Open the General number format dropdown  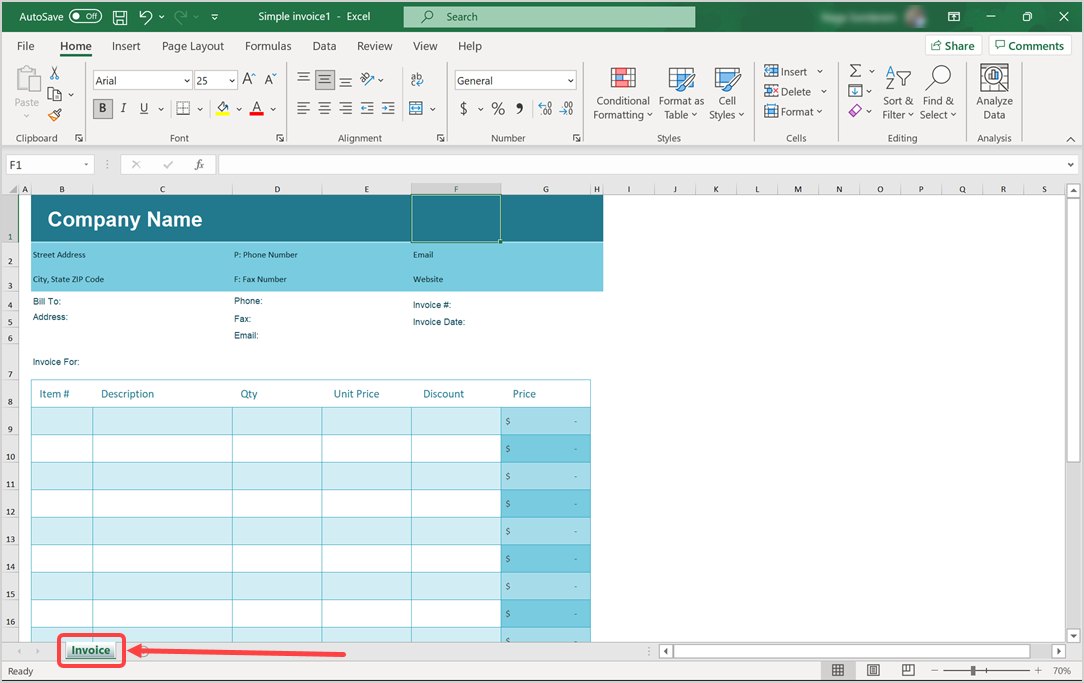pyautogui.click(x=570, y=81)
